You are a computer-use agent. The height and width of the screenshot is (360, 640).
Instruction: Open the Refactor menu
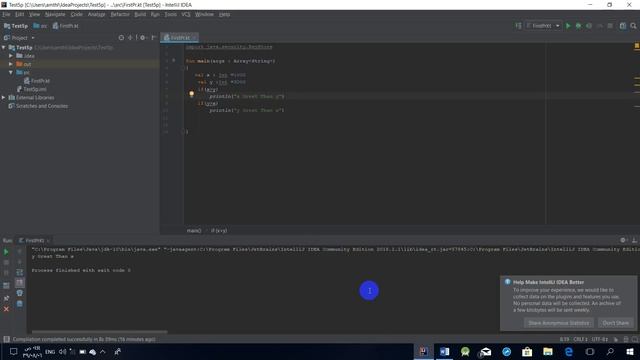coord(120,14)
